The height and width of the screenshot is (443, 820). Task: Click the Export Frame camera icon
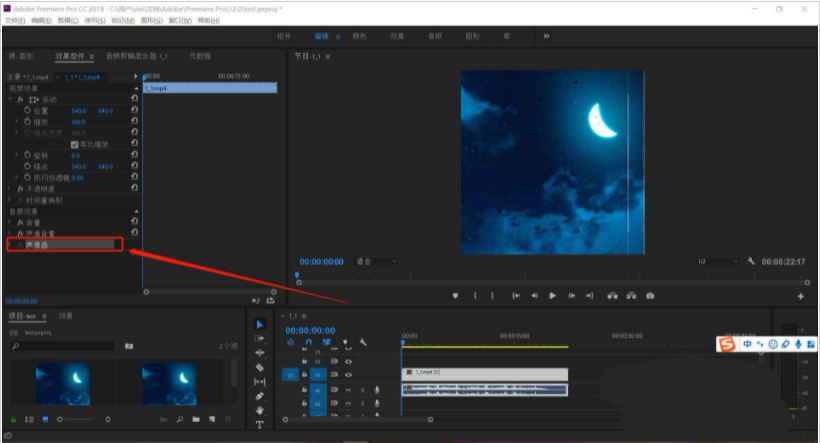pos(650,295)
